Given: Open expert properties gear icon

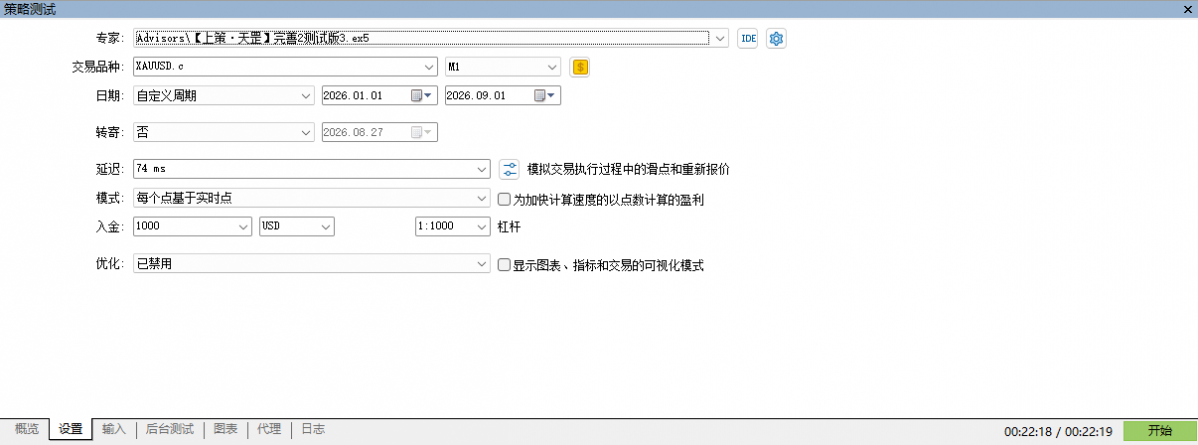Looking at the screenshot, I should (x=776, y=38).
